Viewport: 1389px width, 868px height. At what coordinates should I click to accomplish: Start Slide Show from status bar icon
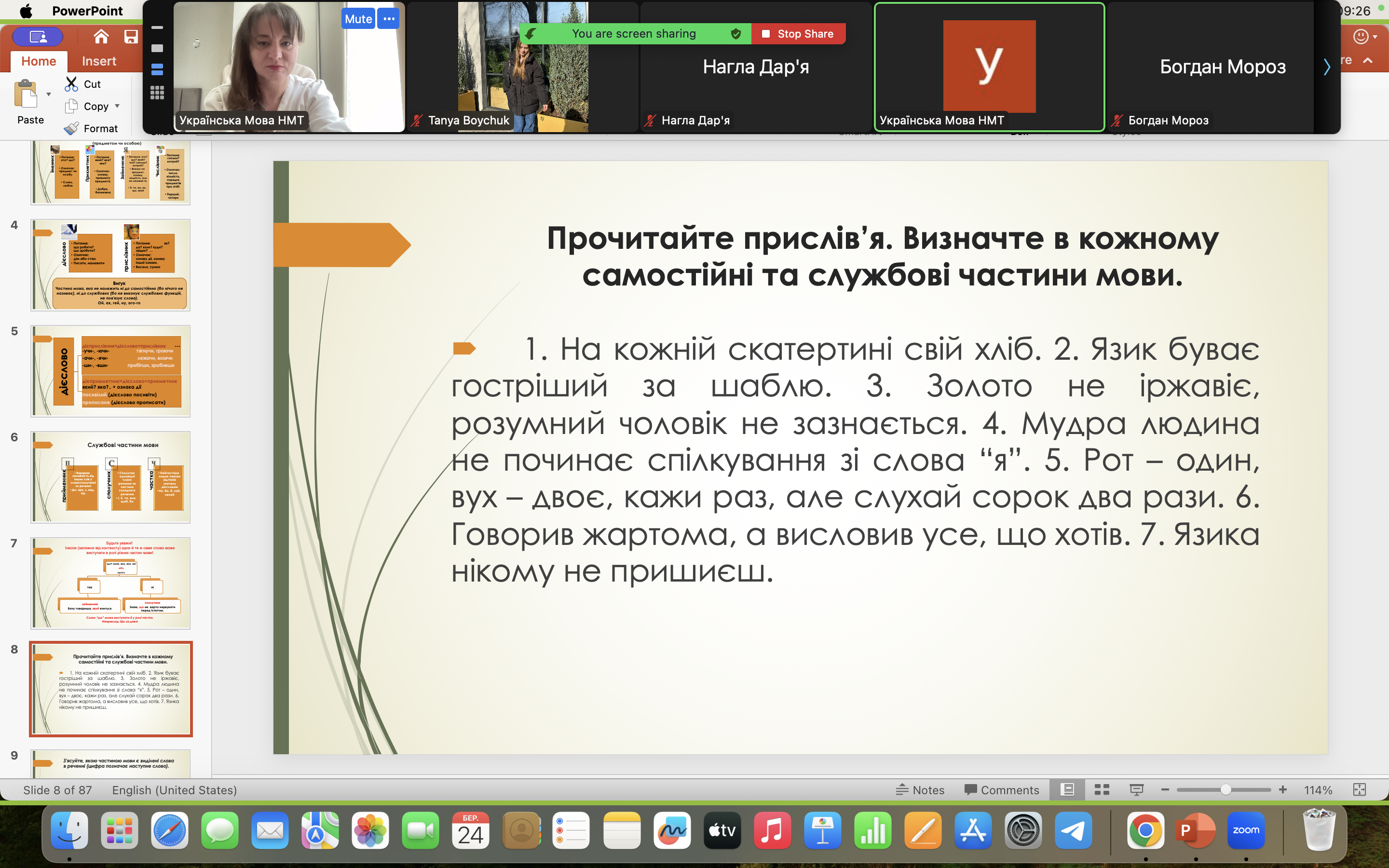click(1136, 790)
